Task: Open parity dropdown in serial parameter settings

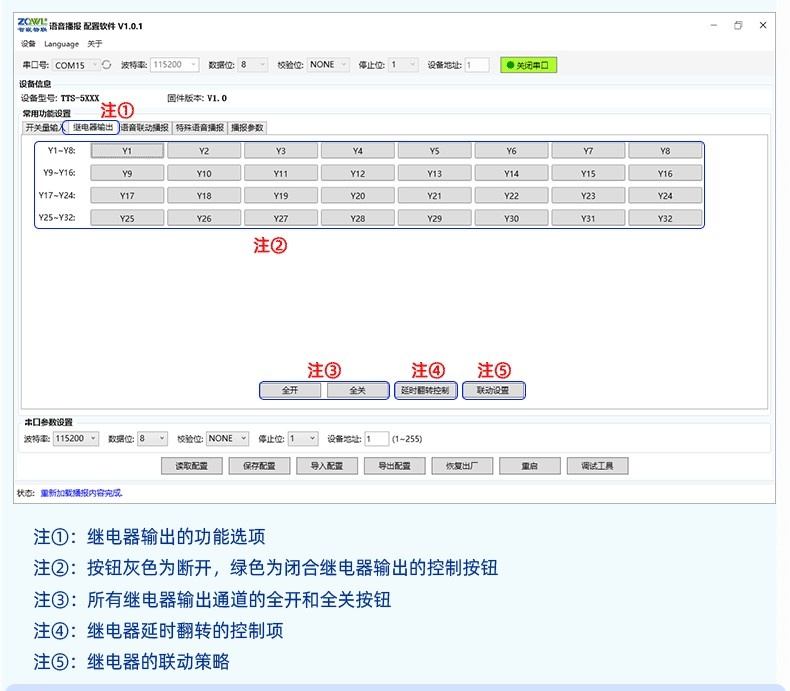Action: tap(227, 439)
